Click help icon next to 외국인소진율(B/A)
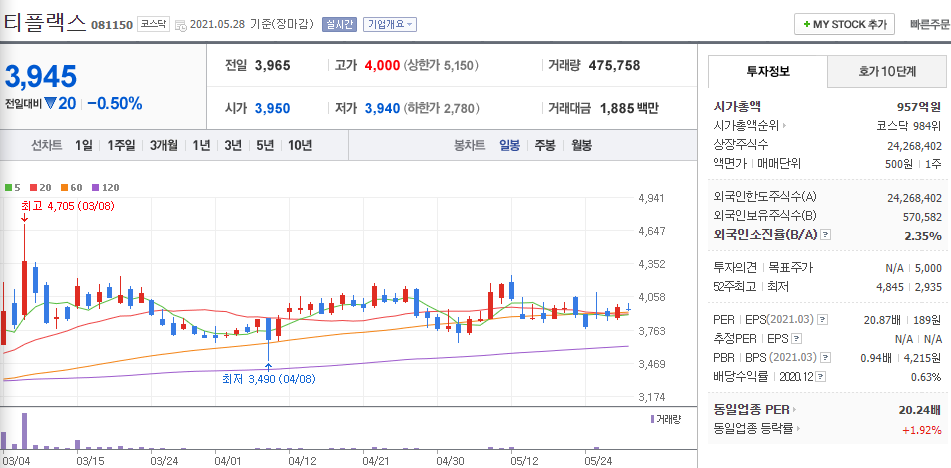 [x=825, y=235]
